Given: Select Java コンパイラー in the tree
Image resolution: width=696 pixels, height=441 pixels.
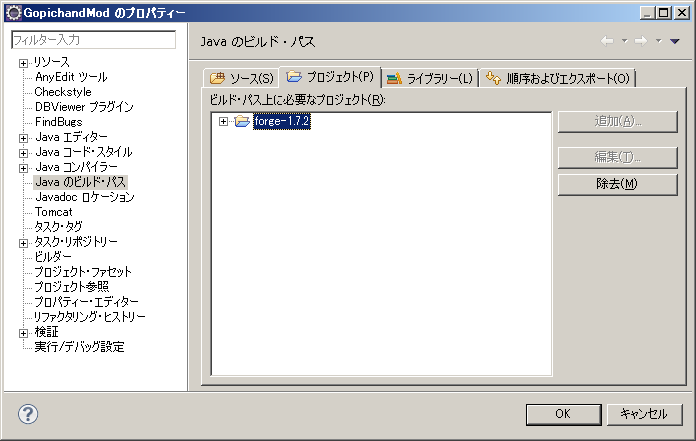Looking at the screenshot, I should click(76, 167).
